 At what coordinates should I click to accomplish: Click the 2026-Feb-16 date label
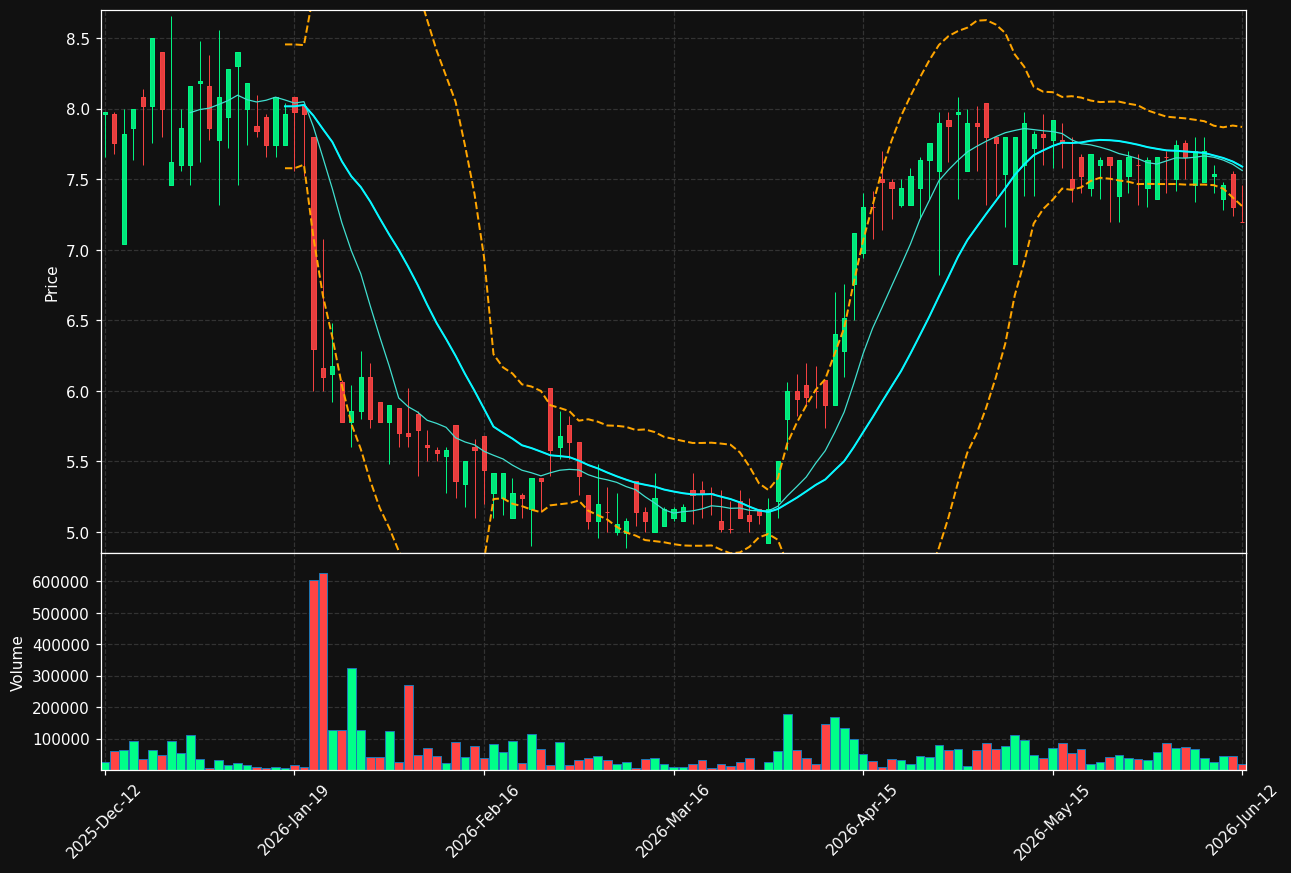pyautogui.click(x=483, y=823)
